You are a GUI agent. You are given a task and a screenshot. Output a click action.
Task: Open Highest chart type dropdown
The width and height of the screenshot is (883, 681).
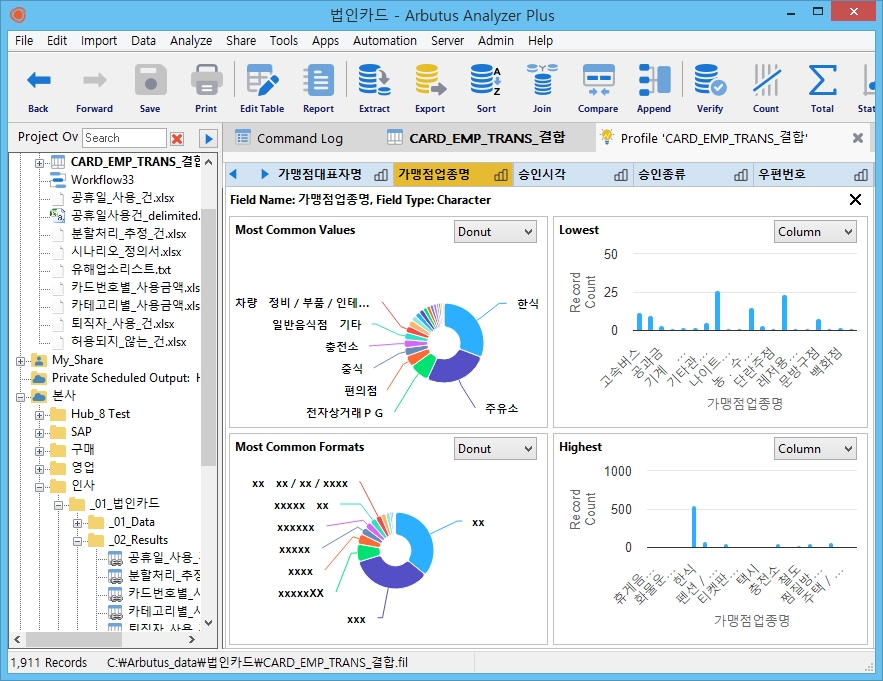point(815,448)
